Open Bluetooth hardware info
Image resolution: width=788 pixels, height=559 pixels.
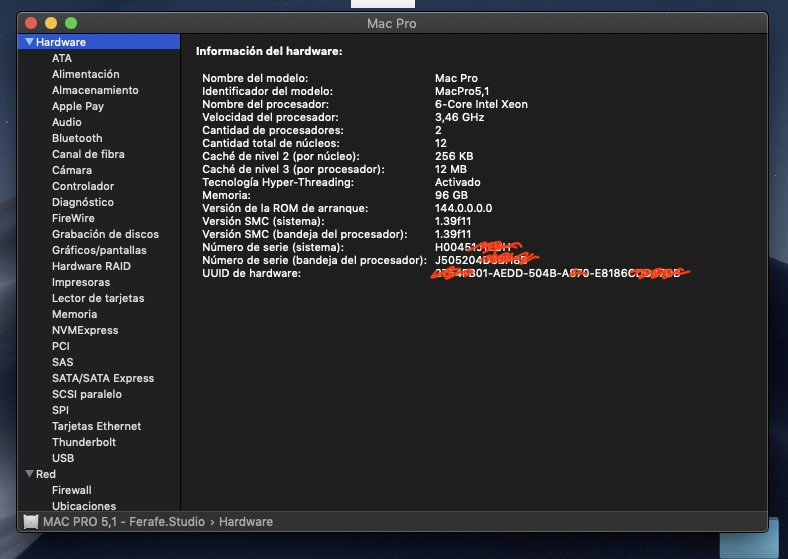click(x=77, y=138)
